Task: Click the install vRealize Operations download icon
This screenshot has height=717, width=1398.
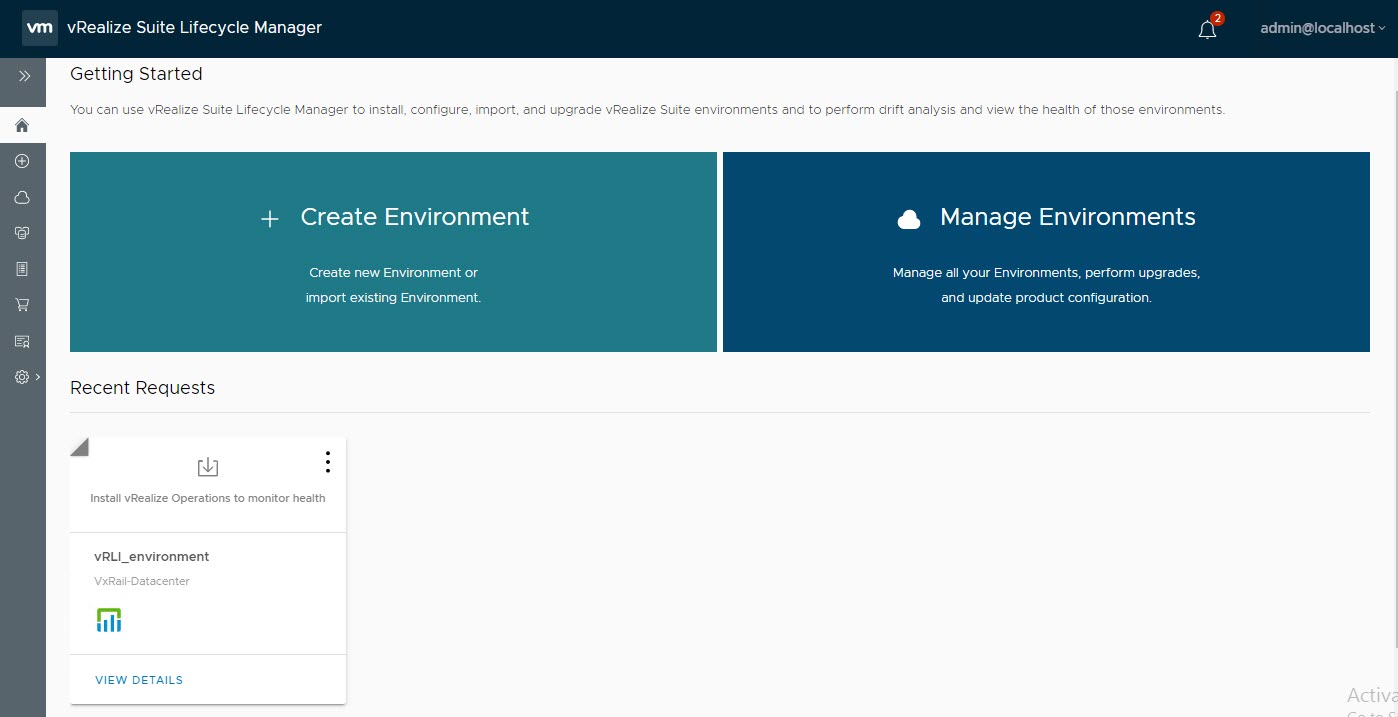Action: 208,467
